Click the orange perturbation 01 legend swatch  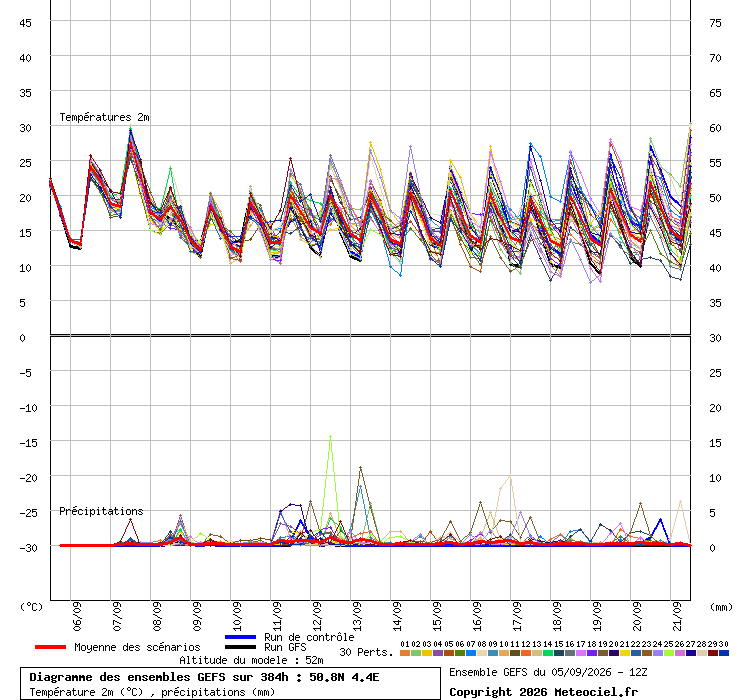(x=404, y=653)
